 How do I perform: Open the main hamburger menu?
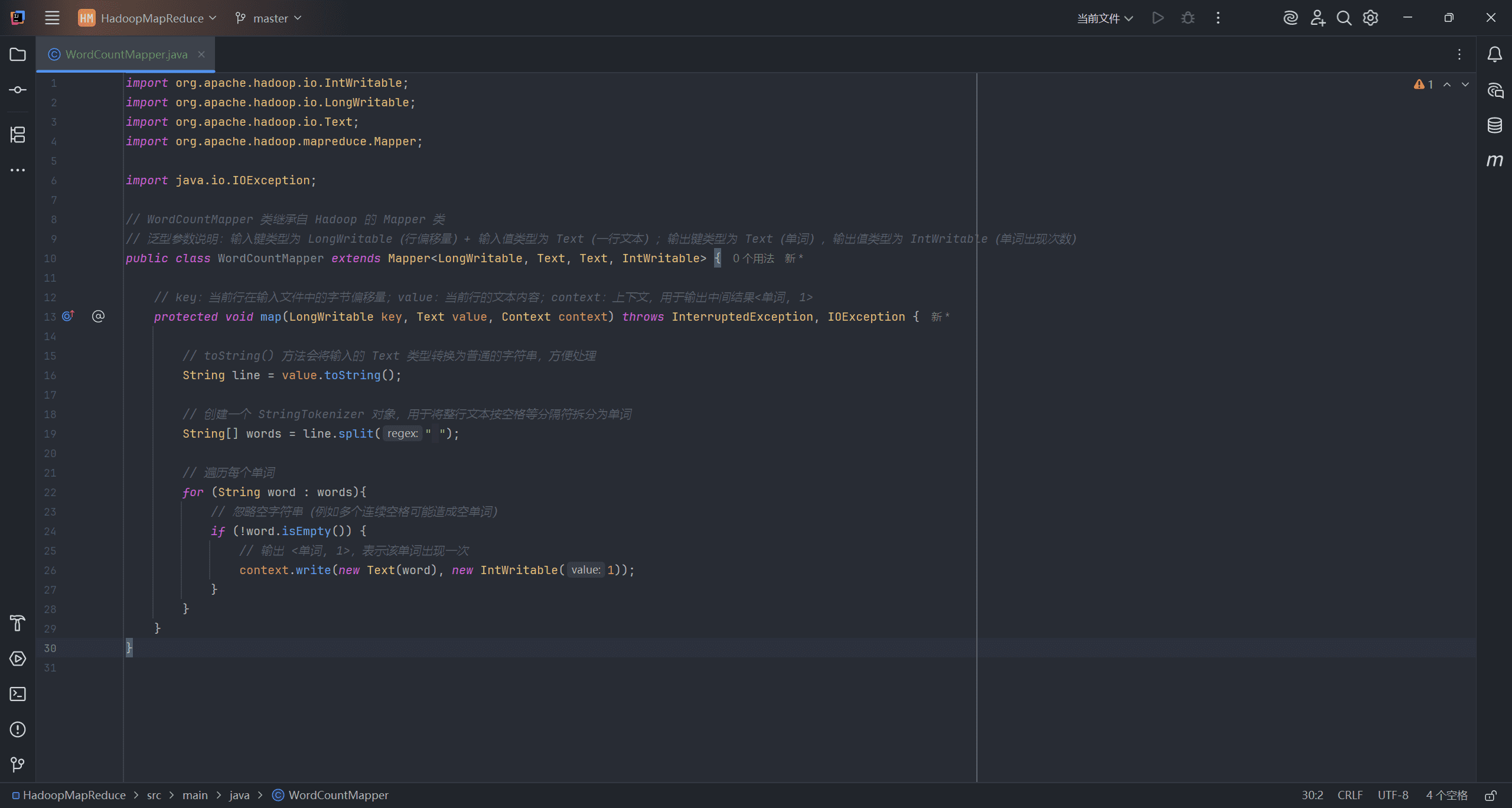coord(53,18)
